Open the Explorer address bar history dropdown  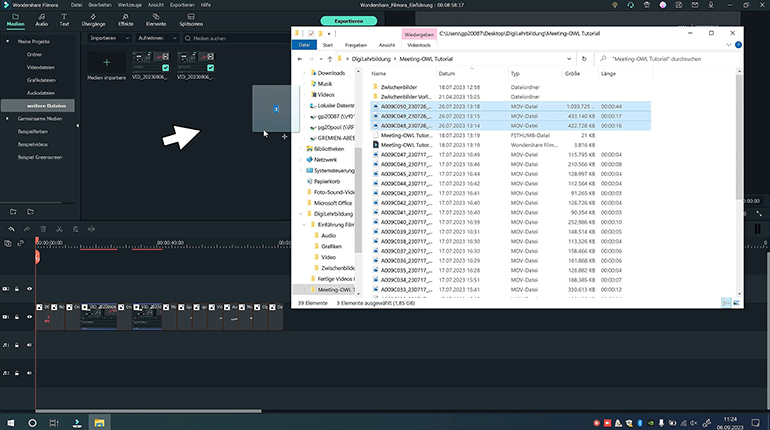[x=569, y=59]
